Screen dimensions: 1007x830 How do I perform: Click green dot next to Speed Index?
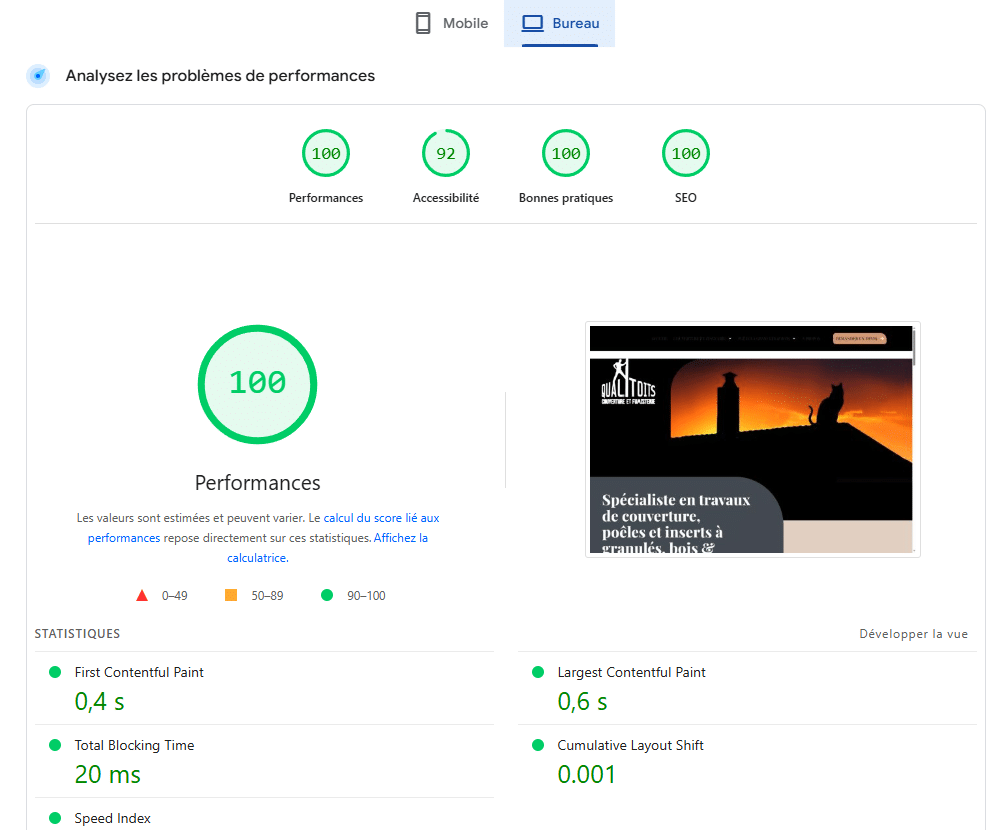[55, 818]
